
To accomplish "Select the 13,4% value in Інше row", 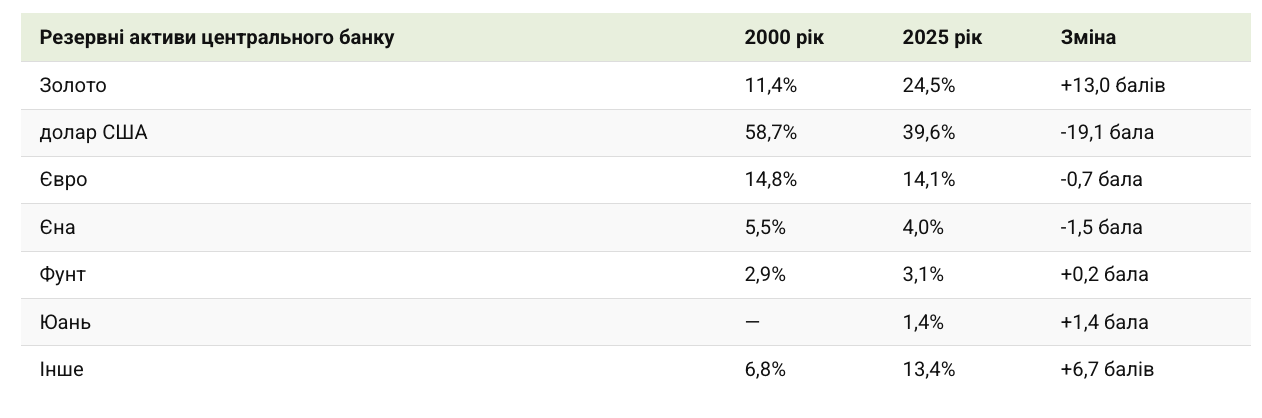I will [x=929, y=370].
